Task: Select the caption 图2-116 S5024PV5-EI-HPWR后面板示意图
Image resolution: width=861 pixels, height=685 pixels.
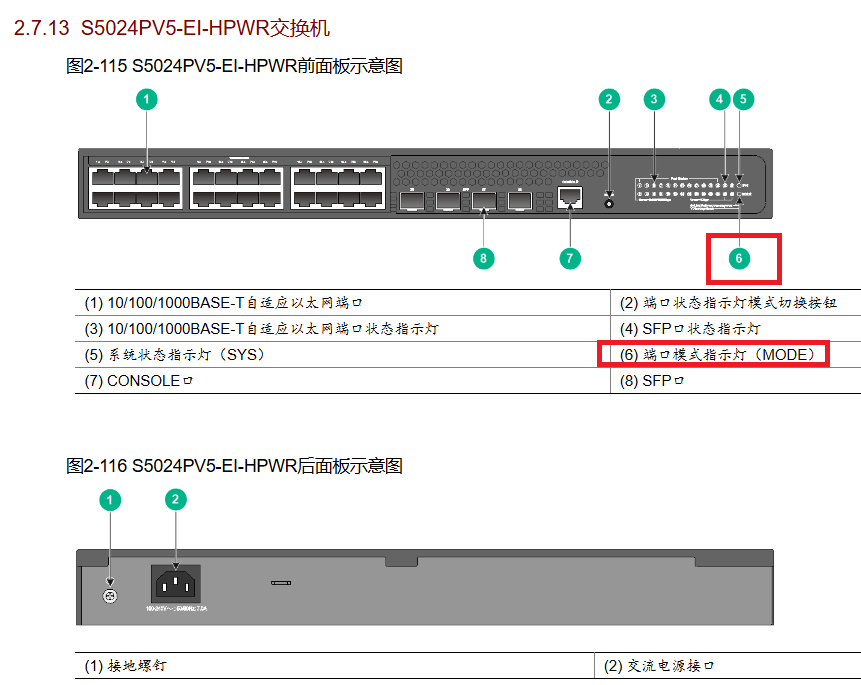Action: [x=234, y=466]
